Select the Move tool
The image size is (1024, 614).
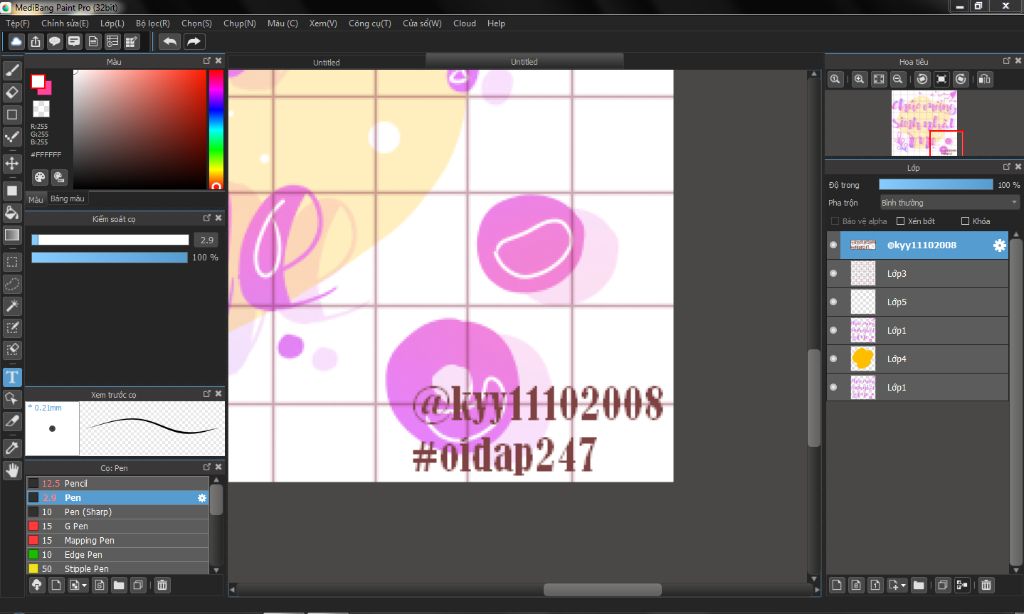click(12, 163)
